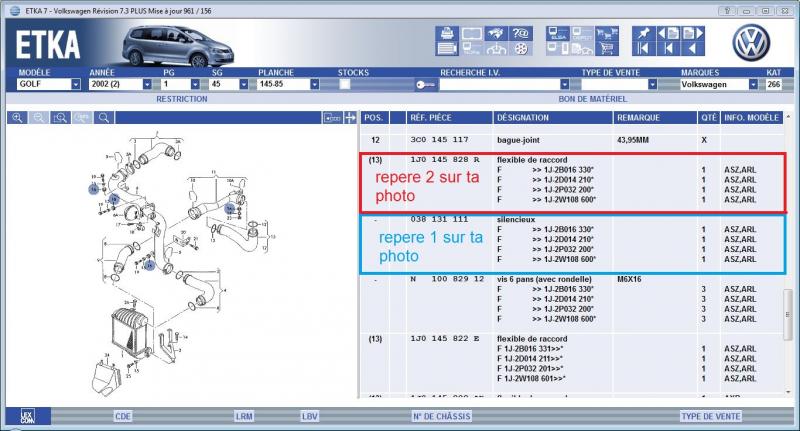Image resolution: width=800 pixels, height=431 pixels.
Task: Select the bague-joint designation
Action: 518,140
